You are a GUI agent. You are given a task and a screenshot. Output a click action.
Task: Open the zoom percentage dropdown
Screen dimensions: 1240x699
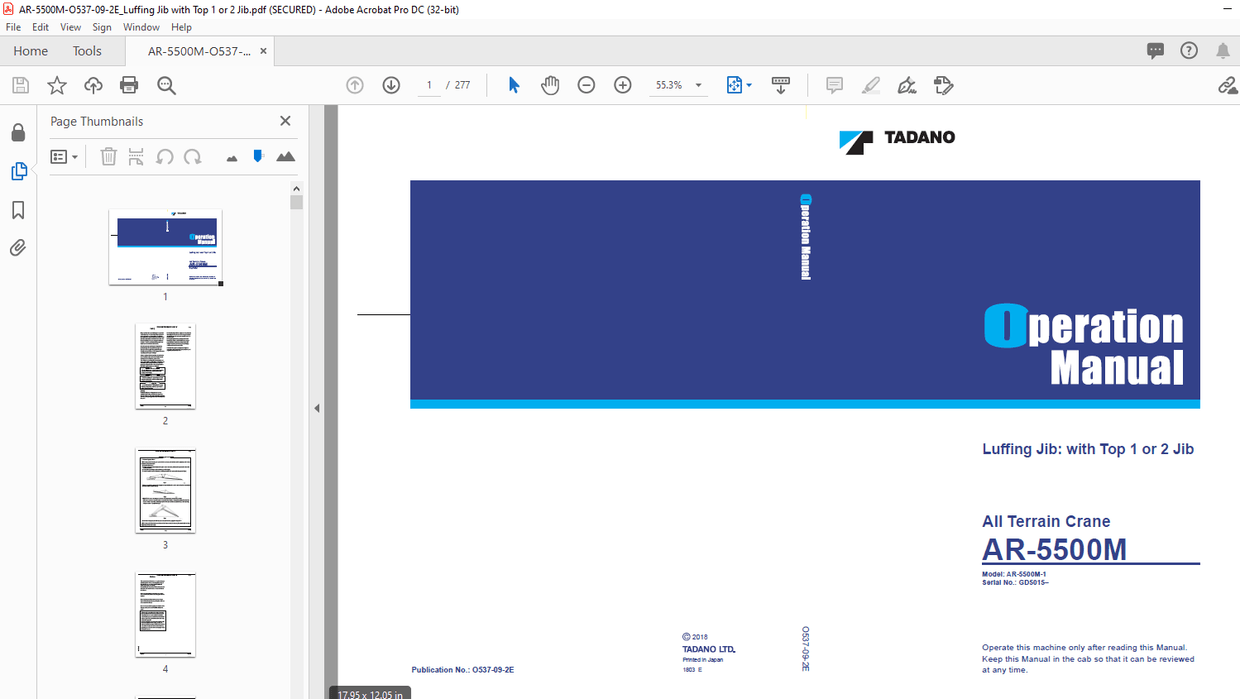click(x=697, y=85)
